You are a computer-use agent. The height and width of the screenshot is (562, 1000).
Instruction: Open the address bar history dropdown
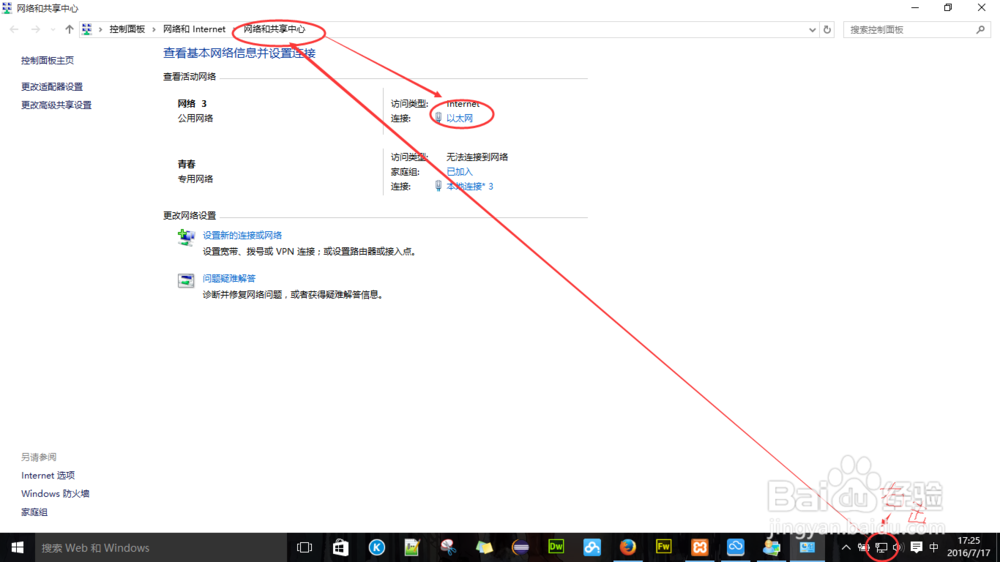[812, 29]
